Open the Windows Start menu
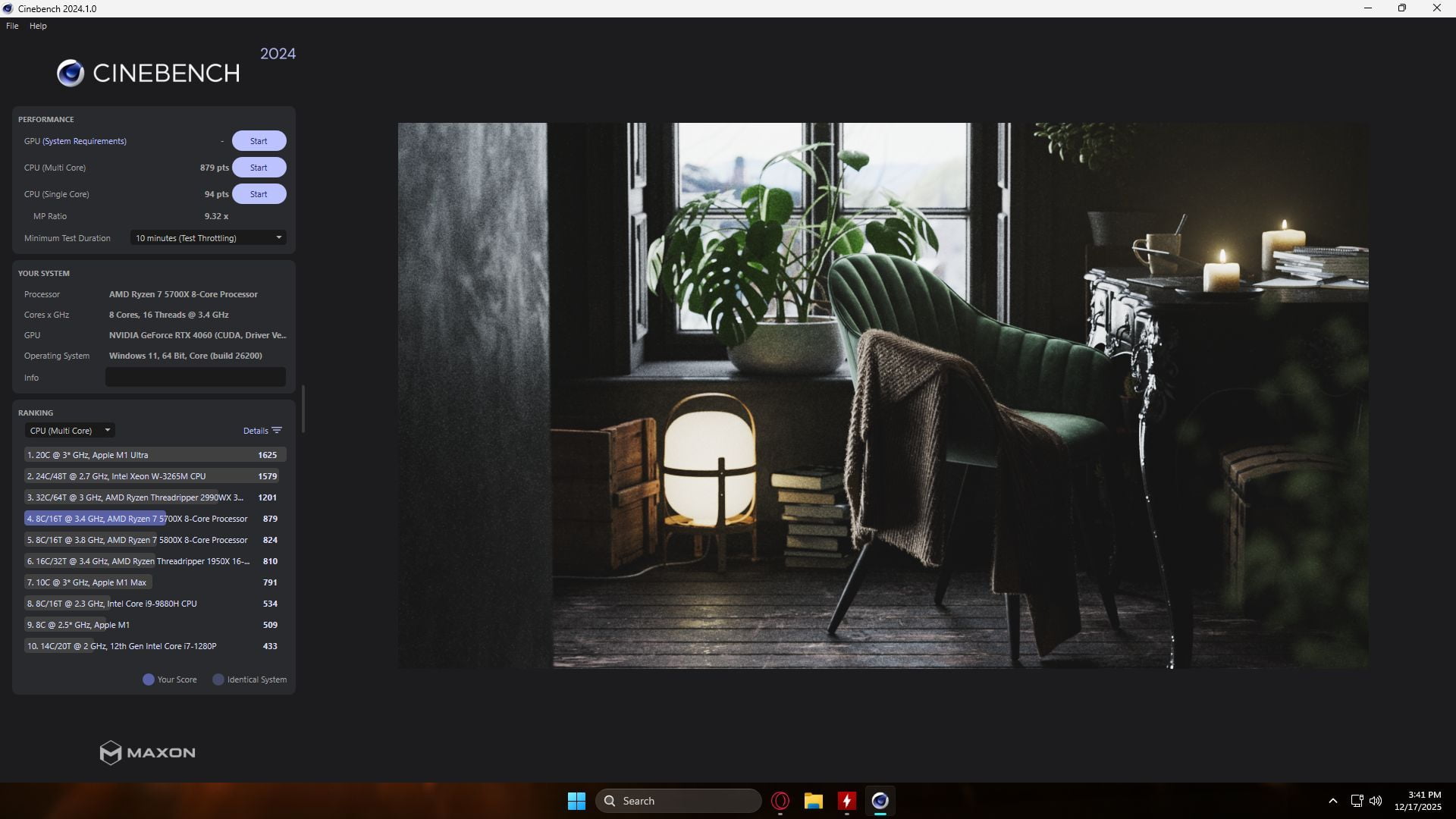Image resolution: width=1456 pixels, height=819 pixels. [x=576, y=801]
